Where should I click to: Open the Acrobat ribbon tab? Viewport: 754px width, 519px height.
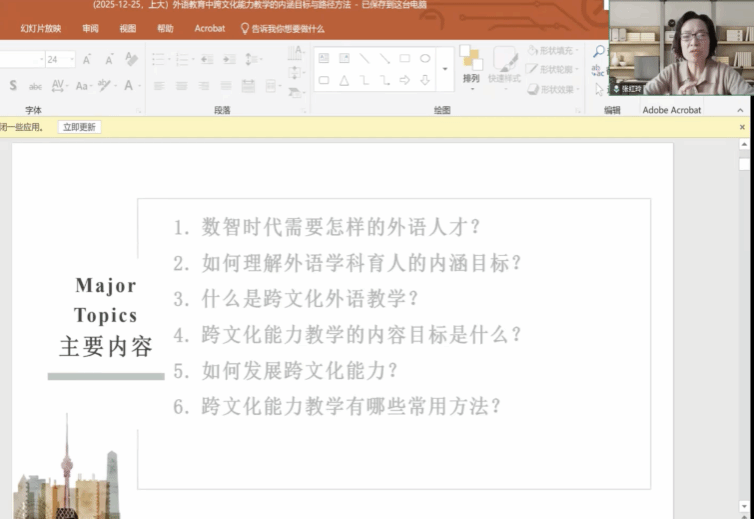click(210, 29)
